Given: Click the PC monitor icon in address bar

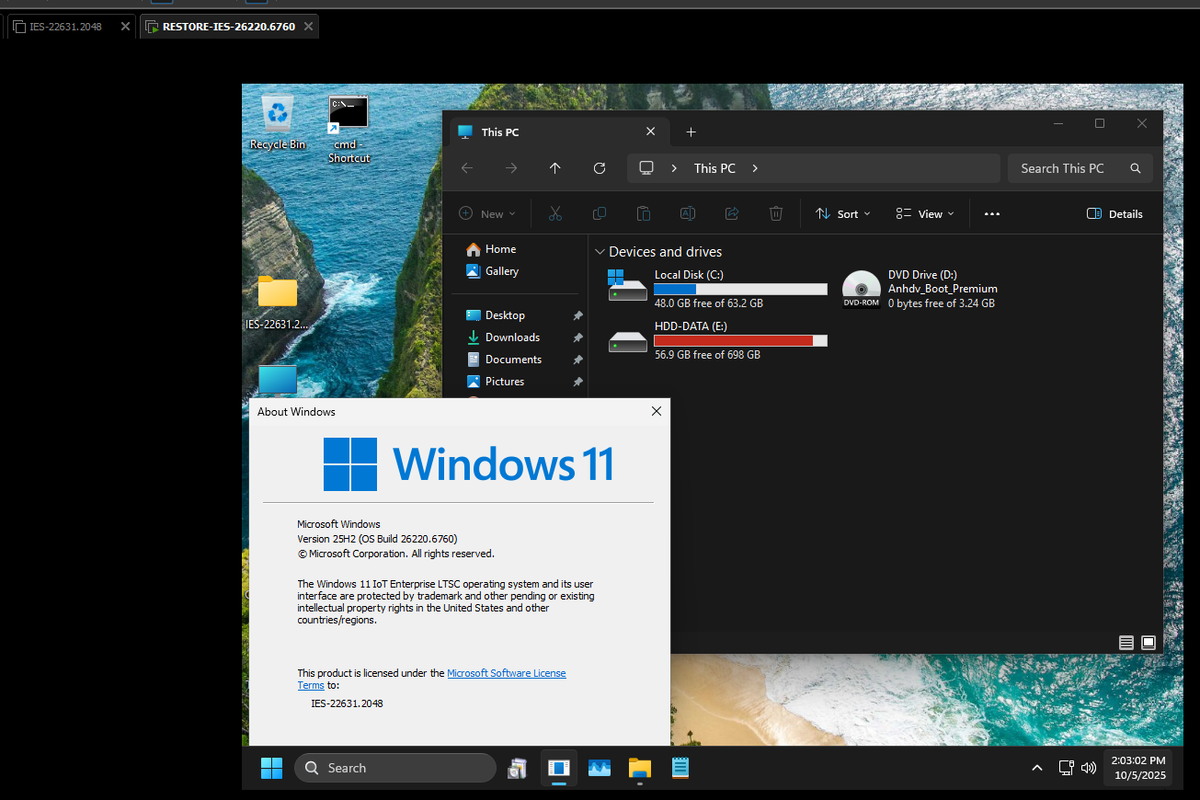Looking at the screenshot, I should point(646,168).
